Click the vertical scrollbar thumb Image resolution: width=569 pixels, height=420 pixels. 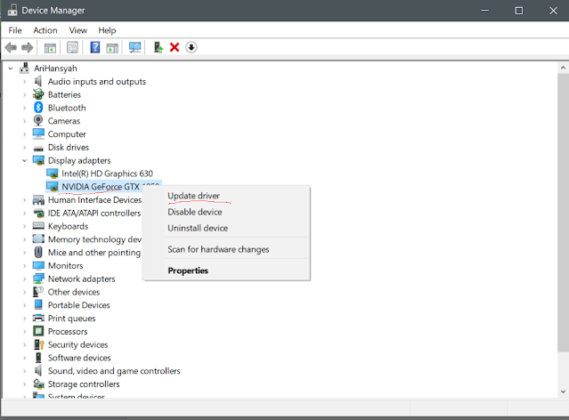click(x=563, y=212)
